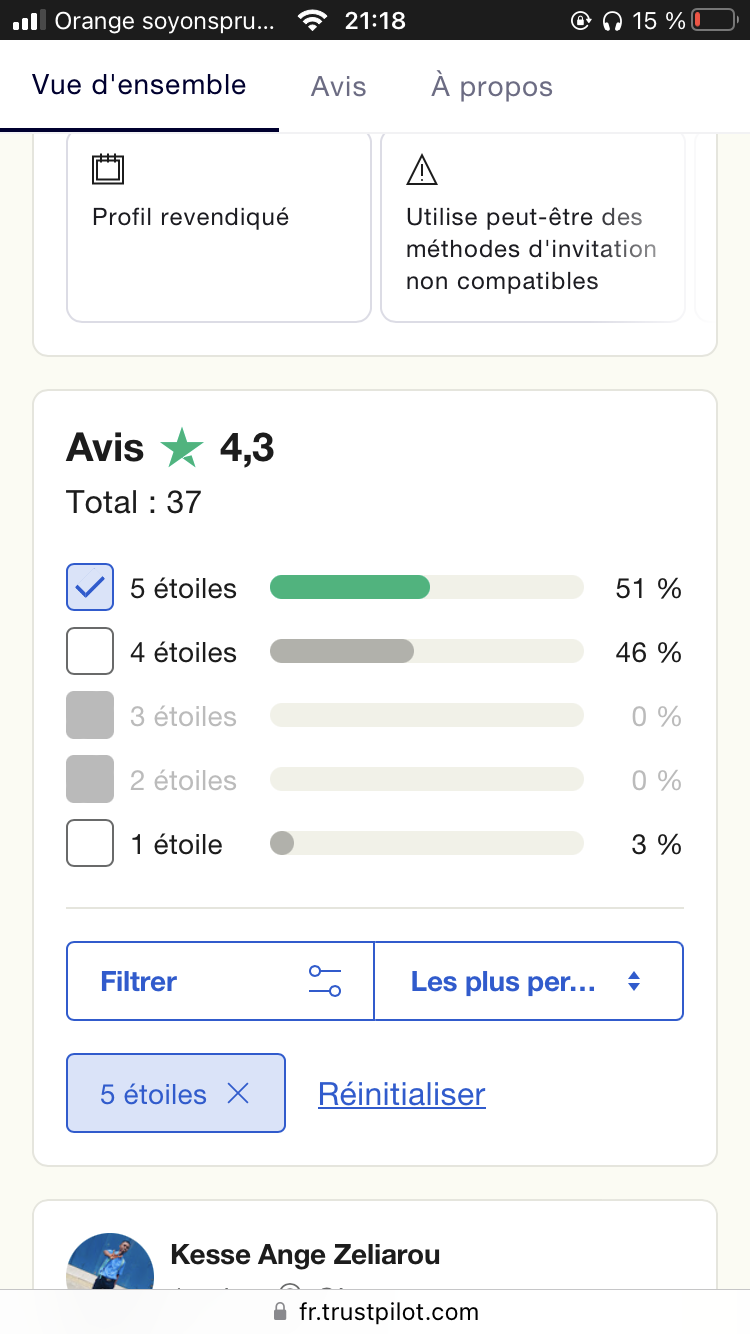Screen dimensions: 750x1334
Task: Tap the lock icon beside the URL
Action: pyautogui.click(x=279, y=1311)
